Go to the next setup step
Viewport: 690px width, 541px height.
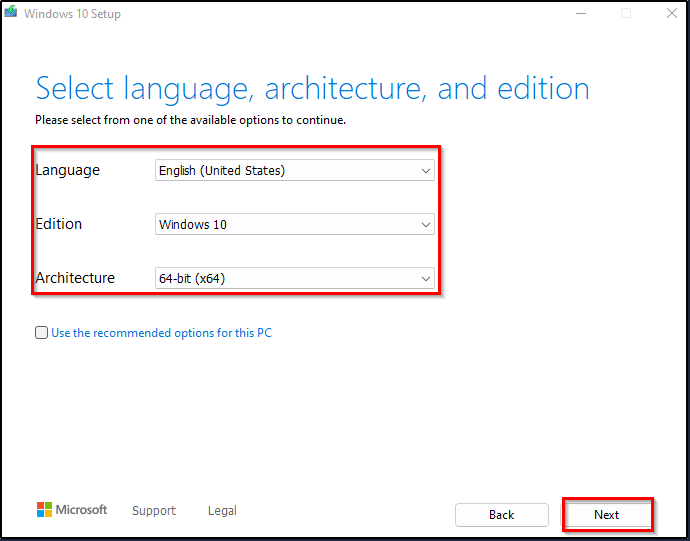606,515
